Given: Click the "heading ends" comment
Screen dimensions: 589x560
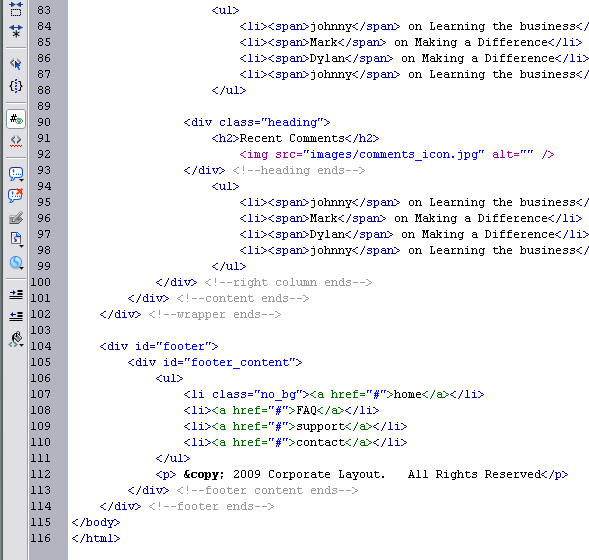Looking at the screenshot, I should click(x=299, y=171).
